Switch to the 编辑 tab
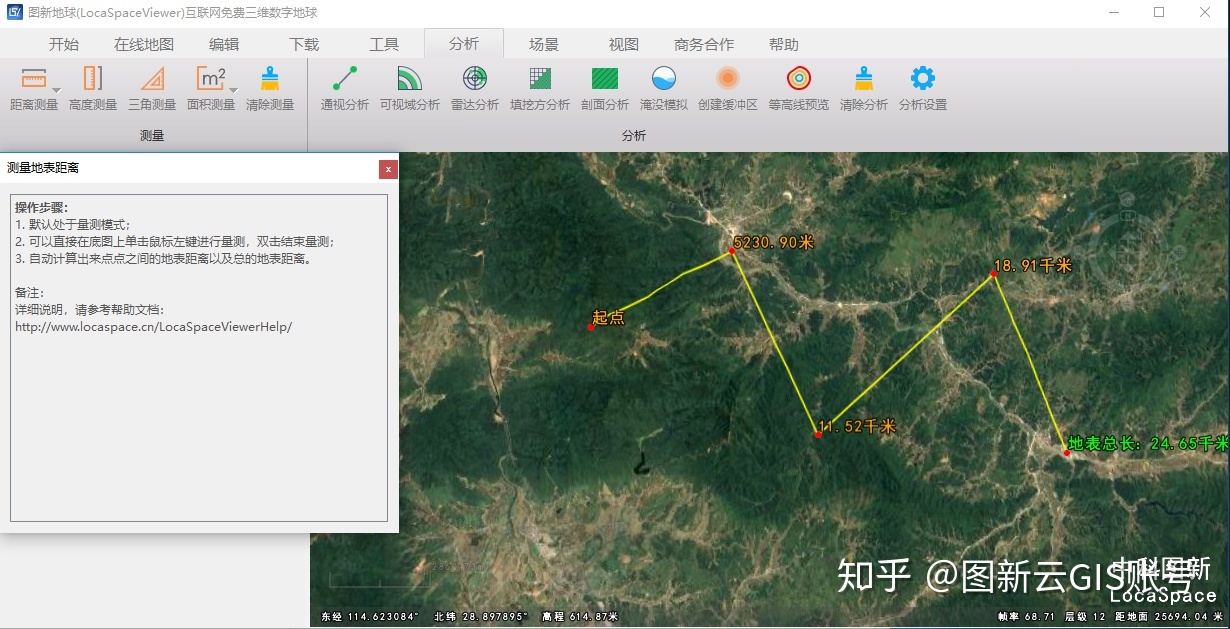Viewport: 1230px width, 629px height. point(224,44)
